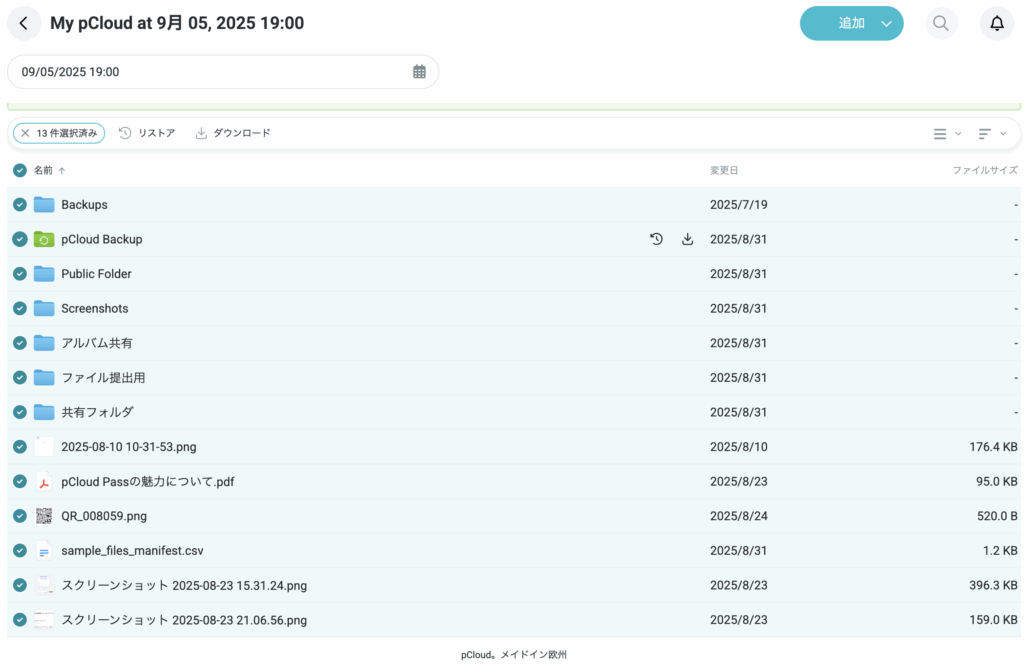Open the Screenshots folder
Image resolution: width=1024 pixels, height=672 pixels.
(x=94, y=308)
